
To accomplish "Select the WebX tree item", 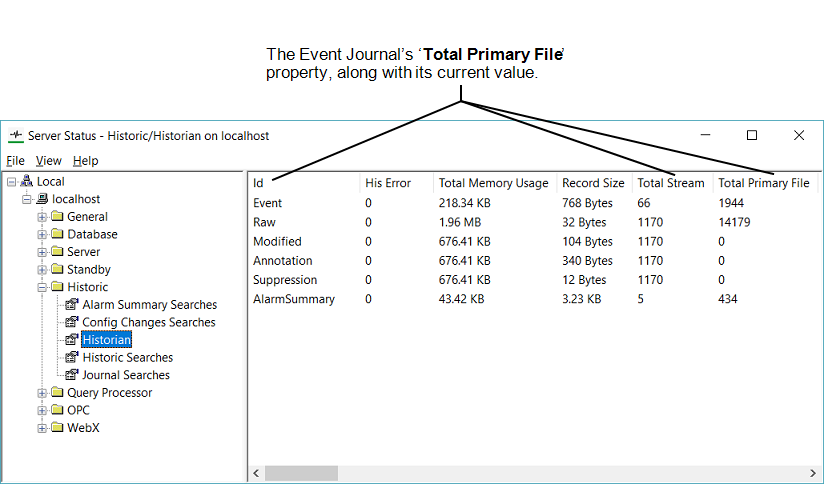I will (x=83, y=428).
